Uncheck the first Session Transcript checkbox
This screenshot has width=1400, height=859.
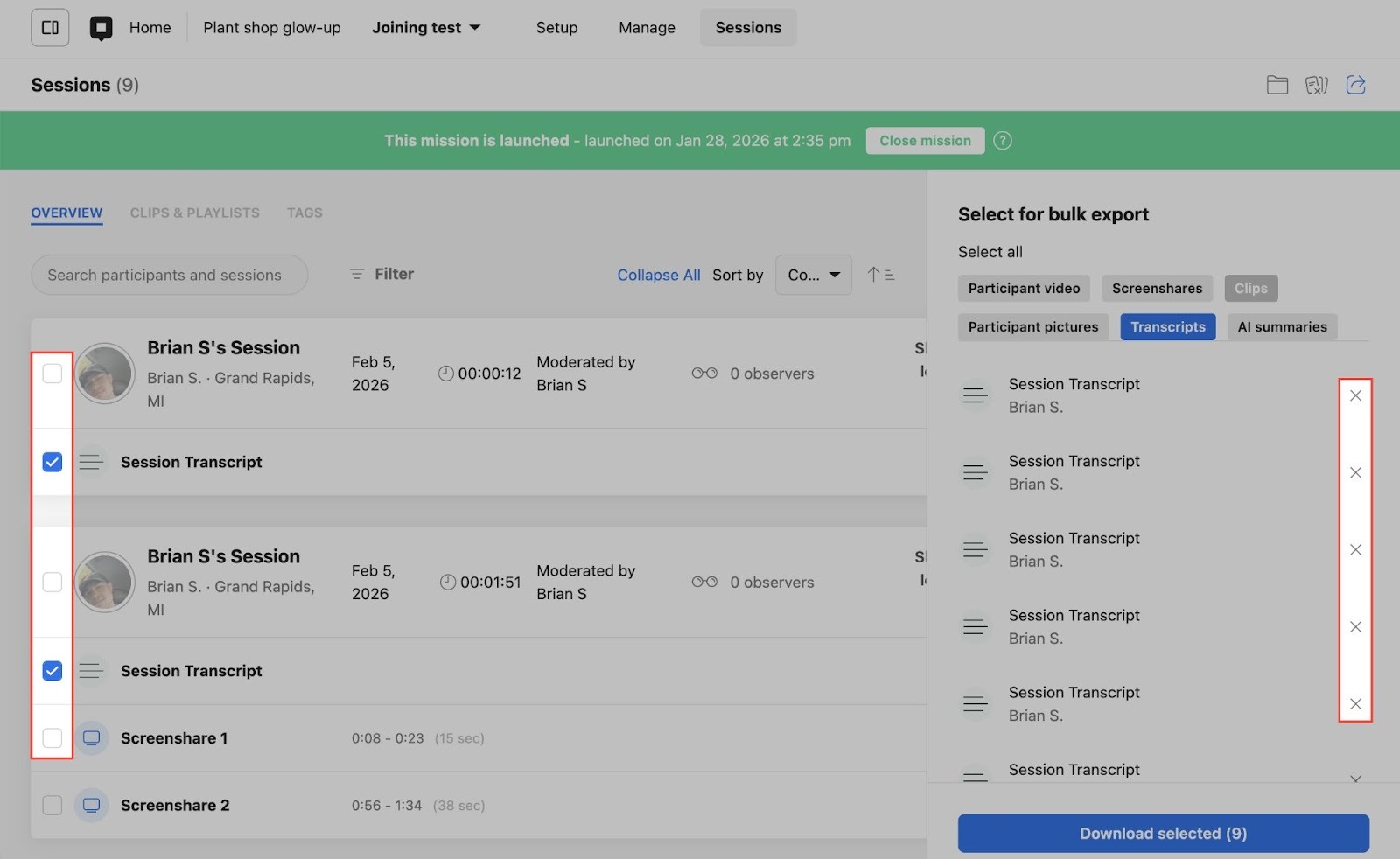52,462
